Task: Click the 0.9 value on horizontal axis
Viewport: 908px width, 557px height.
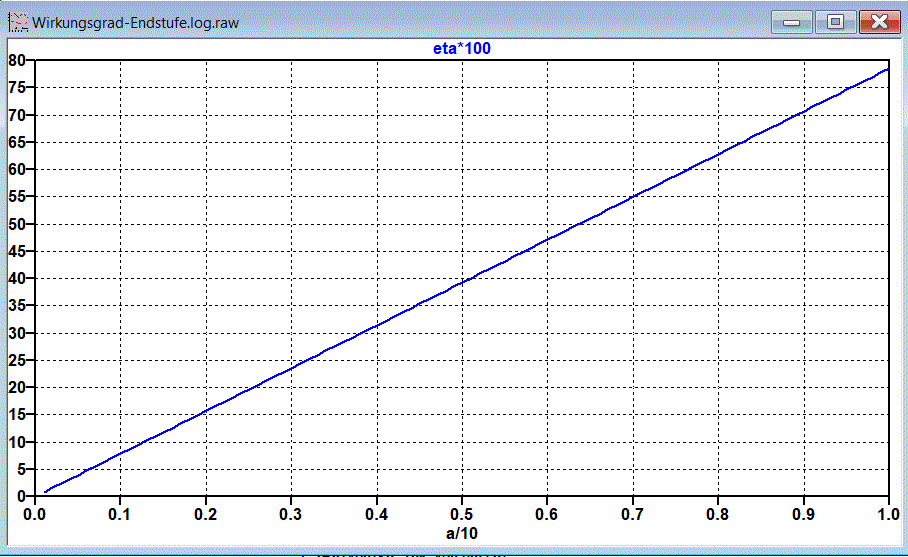Action: tap(803, 514)
